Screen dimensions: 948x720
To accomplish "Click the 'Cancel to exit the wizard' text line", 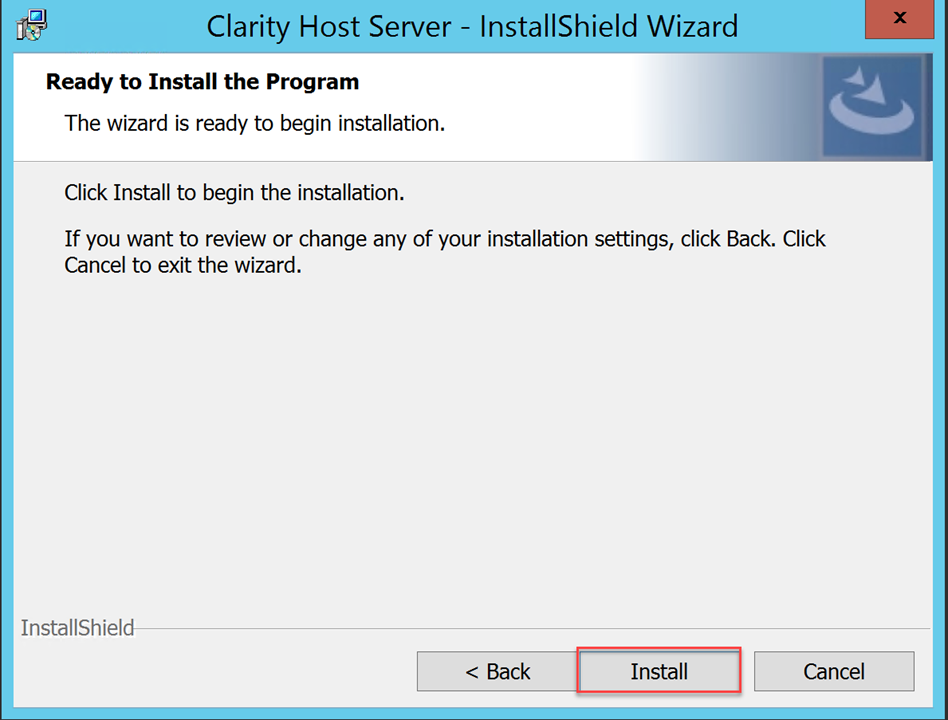I will click(182, 267).
